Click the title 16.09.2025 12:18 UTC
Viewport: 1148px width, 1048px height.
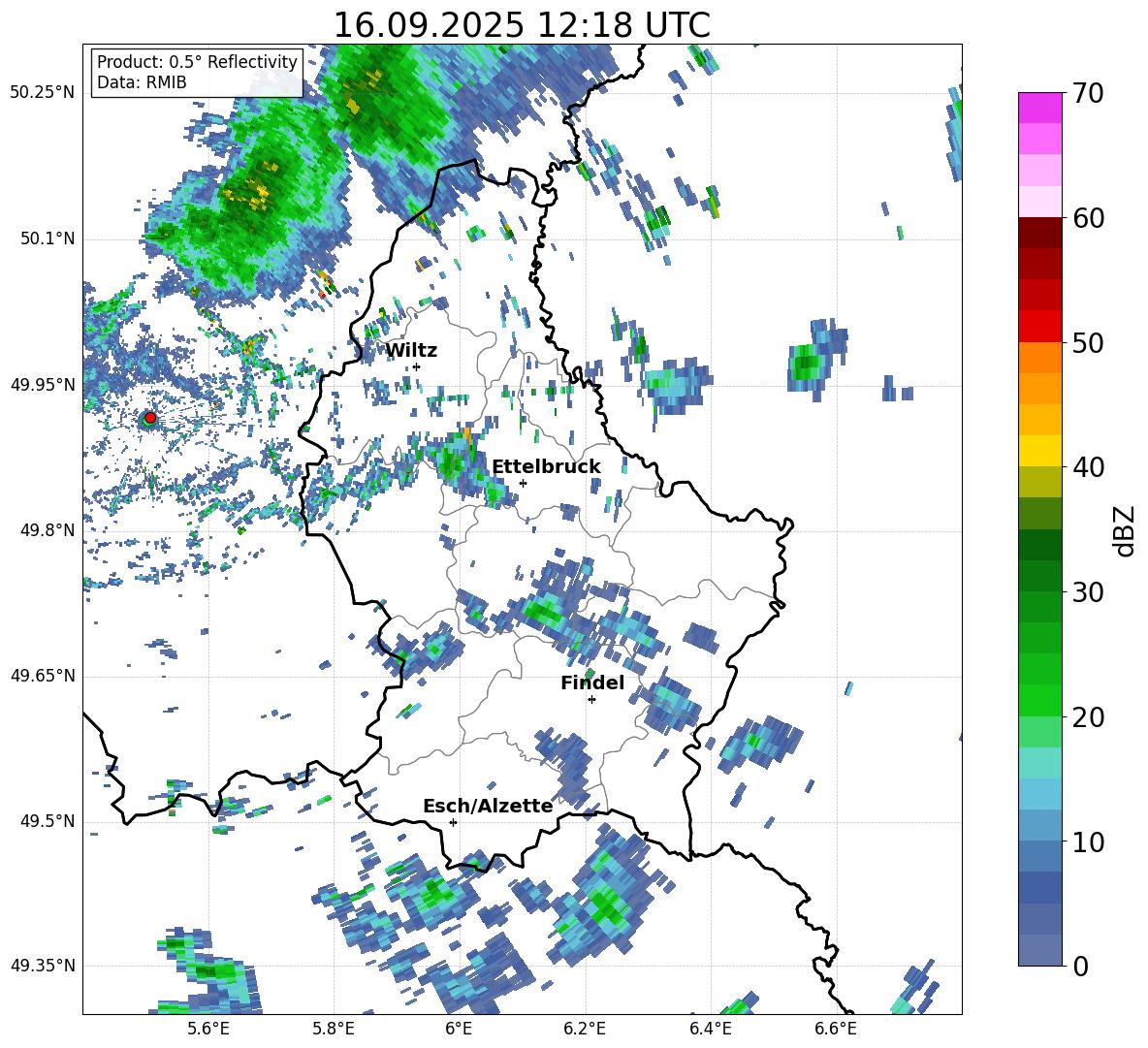tap(522, 25)
